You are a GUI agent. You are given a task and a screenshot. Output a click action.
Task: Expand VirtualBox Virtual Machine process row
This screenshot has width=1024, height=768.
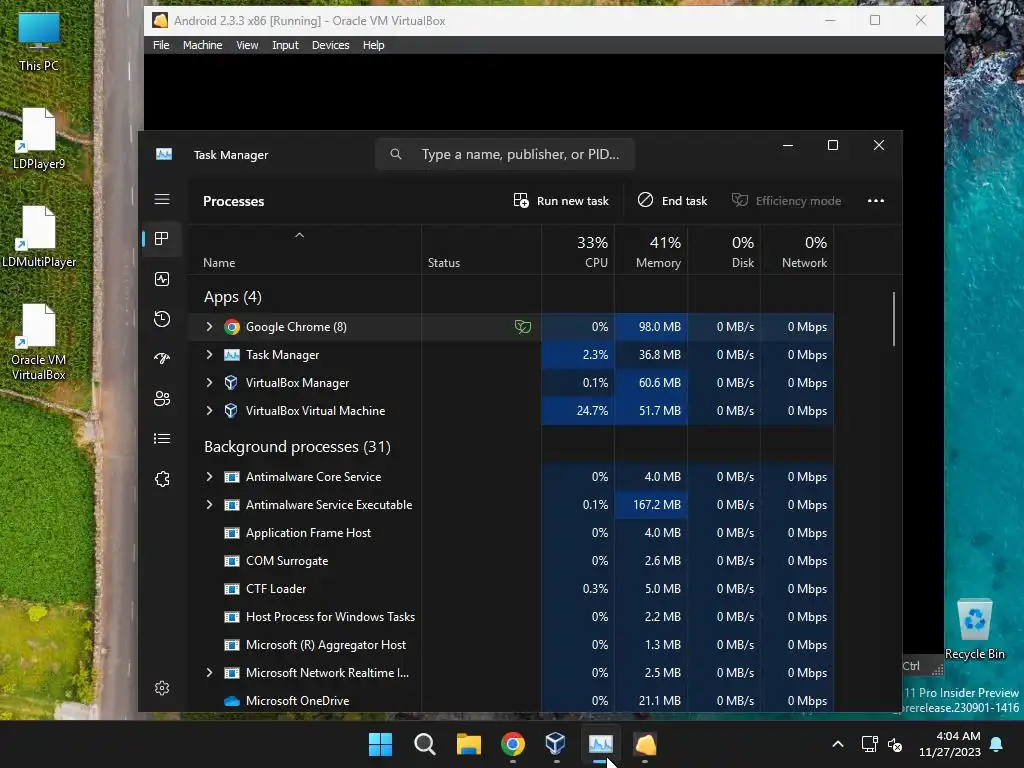[209, 411]
